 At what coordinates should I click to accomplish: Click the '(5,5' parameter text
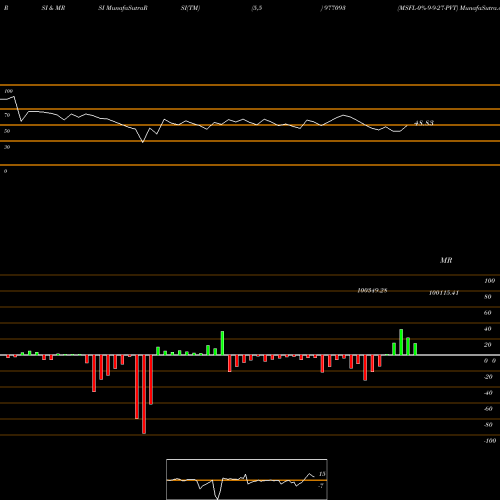257,8
